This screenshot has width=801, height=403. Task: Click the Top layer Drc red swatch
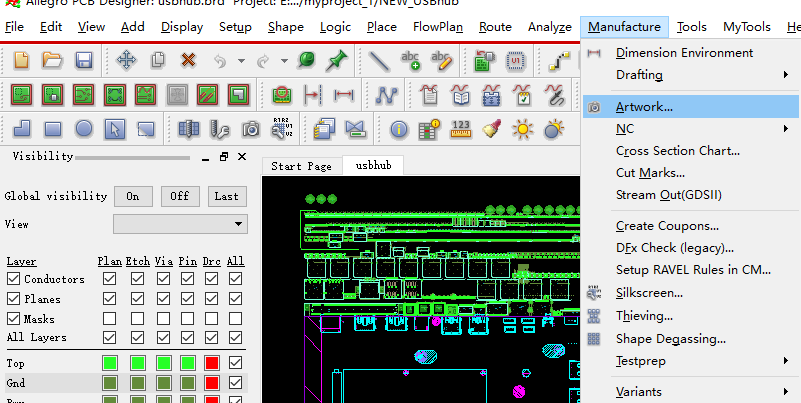point(211,363)
